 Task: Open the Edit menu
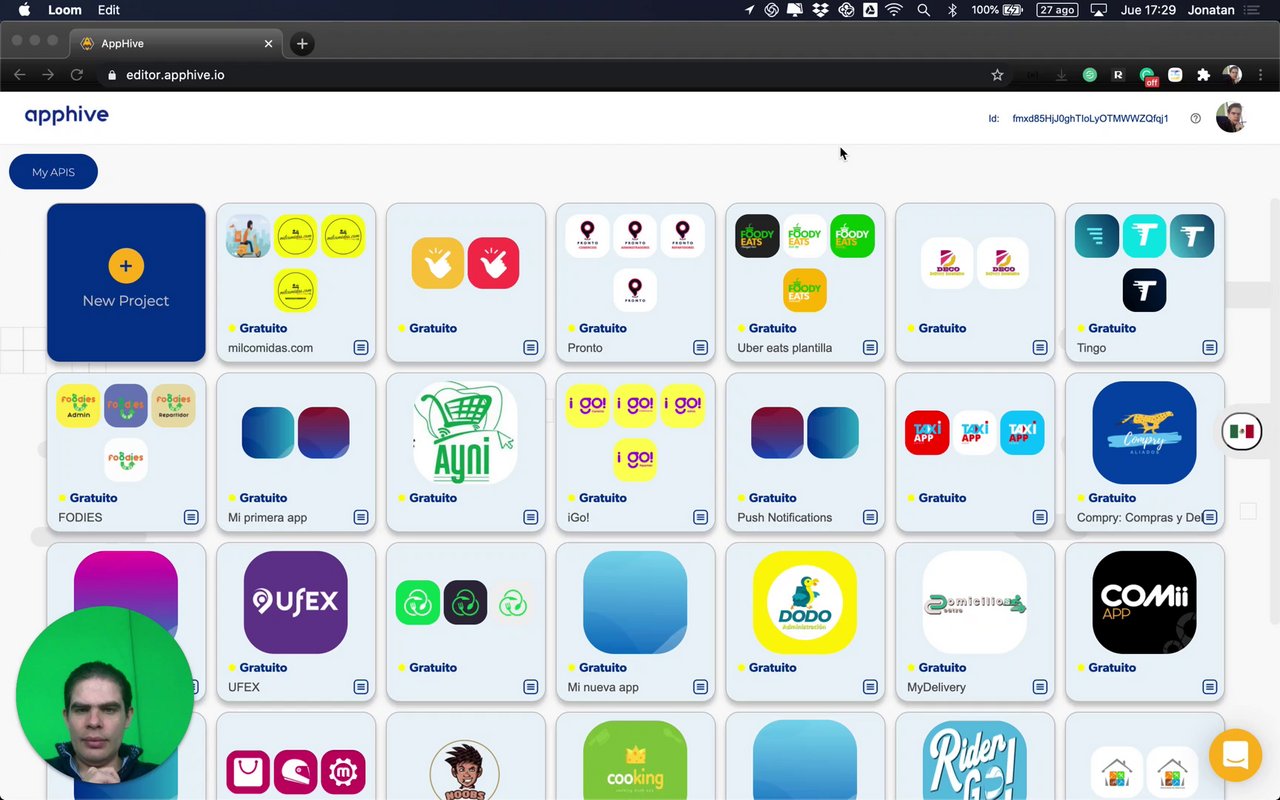[109, 10]
